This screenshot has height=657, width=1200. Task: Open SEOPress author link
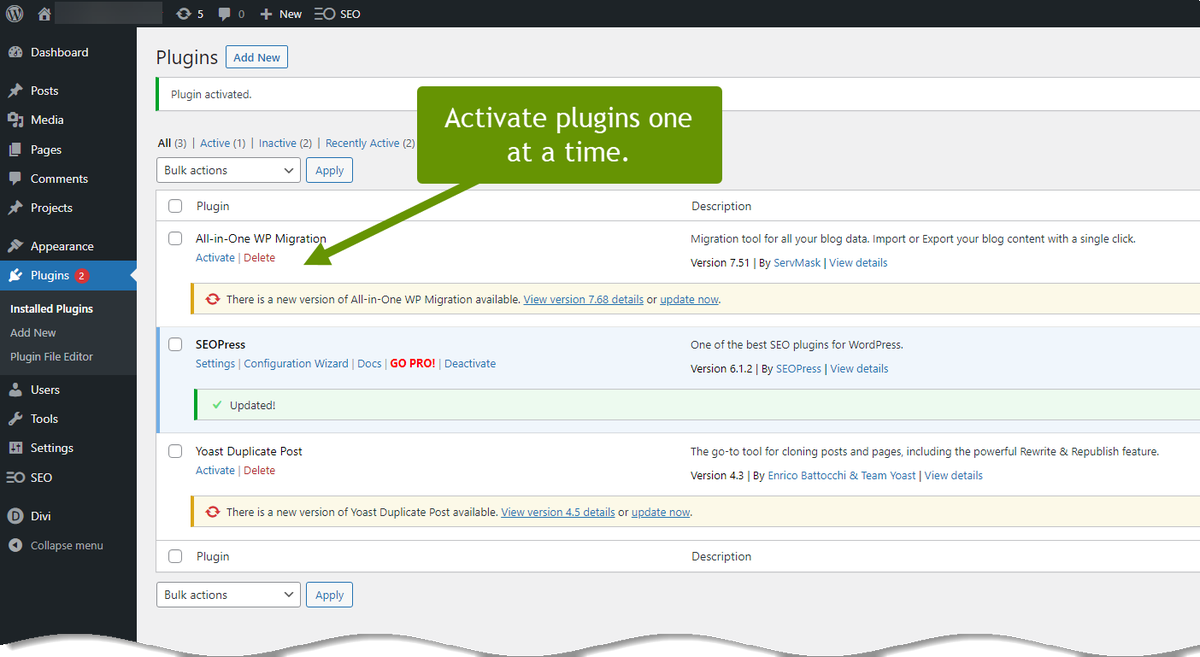798,369
